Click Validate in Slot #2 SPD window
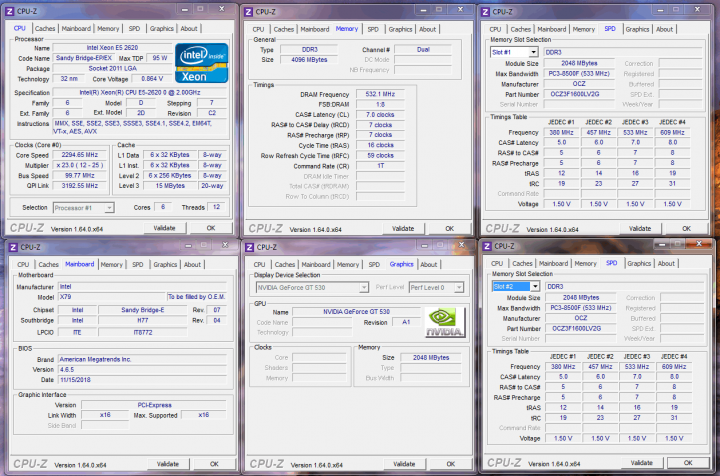Image resolution: width=720 pixels, height=476 pixels. [642, 463]
